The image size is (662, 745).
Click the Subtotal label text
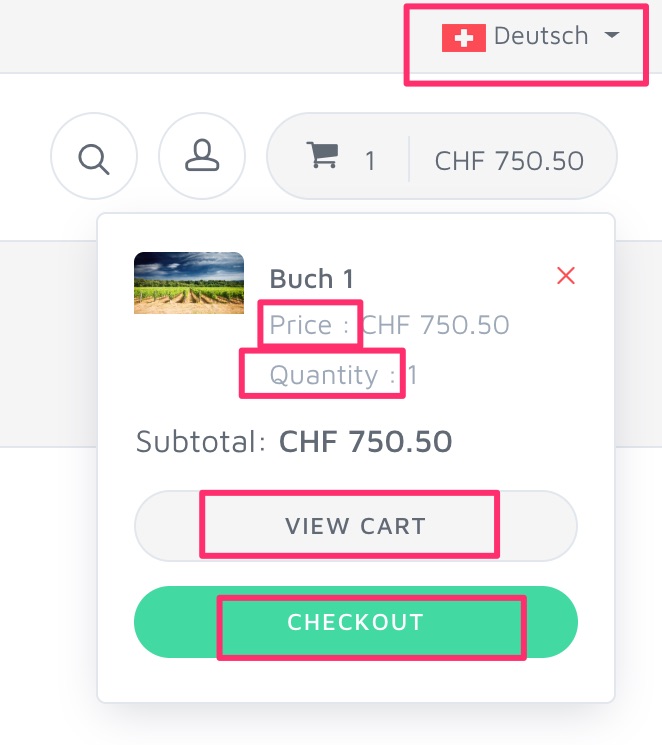pyautogui.click(x=201, y=441)
